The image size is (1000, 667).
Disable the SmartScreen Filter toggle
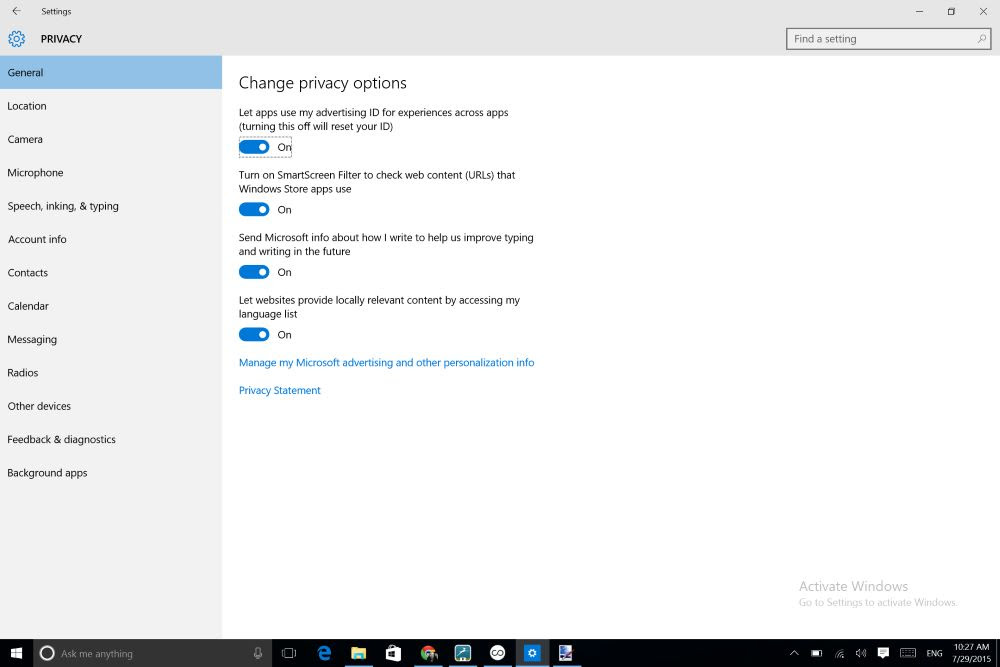(x=254, y=210)
